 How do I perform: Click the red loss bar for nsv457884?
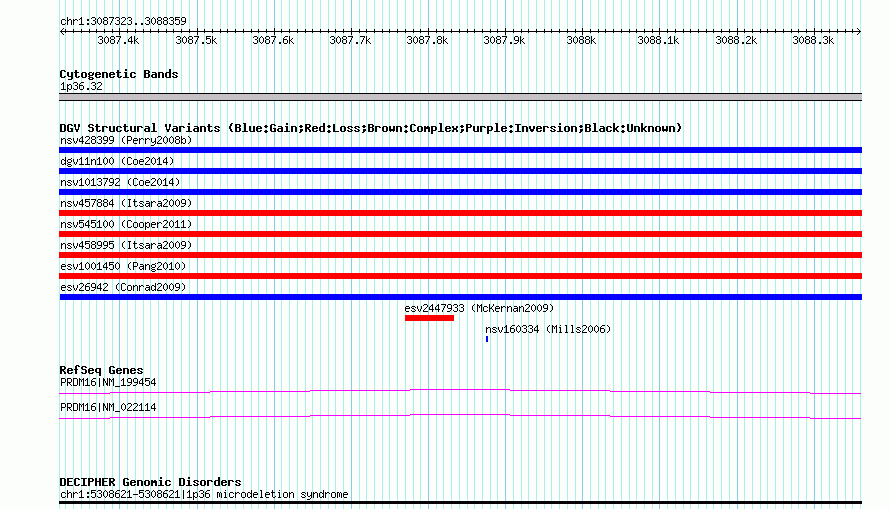460,213
